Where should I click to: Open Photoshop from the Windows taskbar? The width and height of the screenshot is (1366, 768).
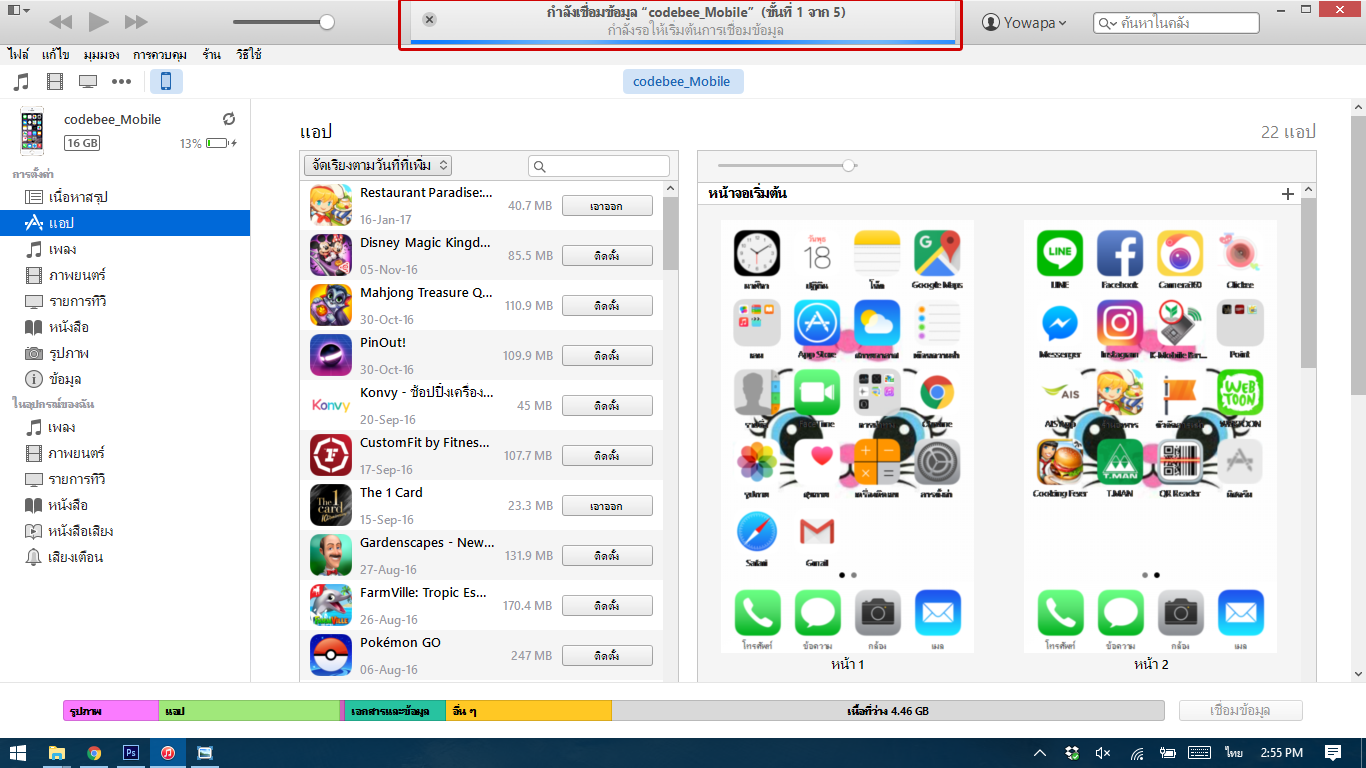(x=130, y=753)
